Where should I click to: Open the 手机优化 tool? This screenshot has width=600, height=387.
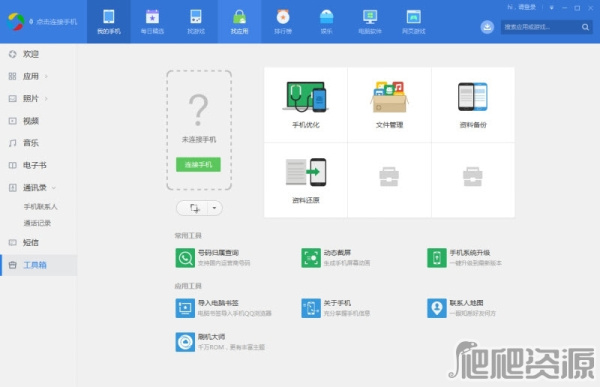click(306, 105)
